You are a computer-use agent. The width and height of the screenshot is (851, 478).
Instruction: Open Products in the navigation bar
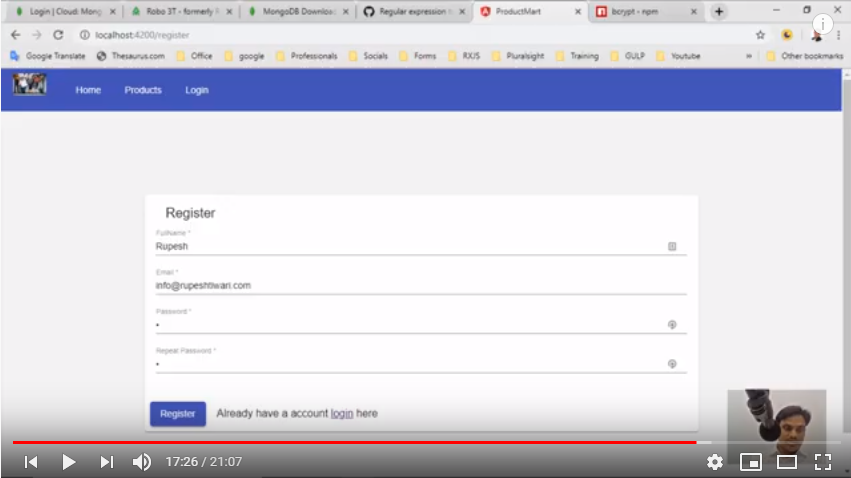click(x=143, y=90)
